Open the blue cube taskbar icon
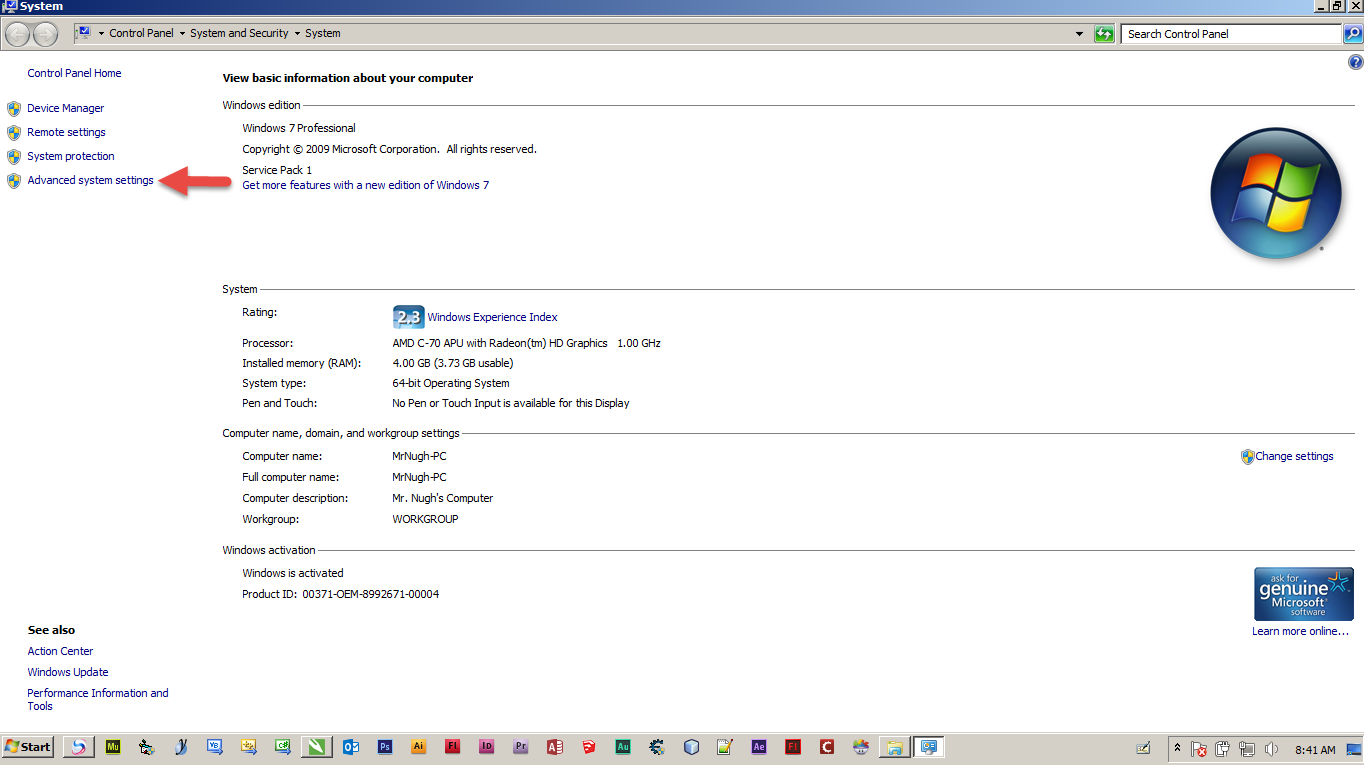This screenshot has height=765, width=1364. (691, 747)
